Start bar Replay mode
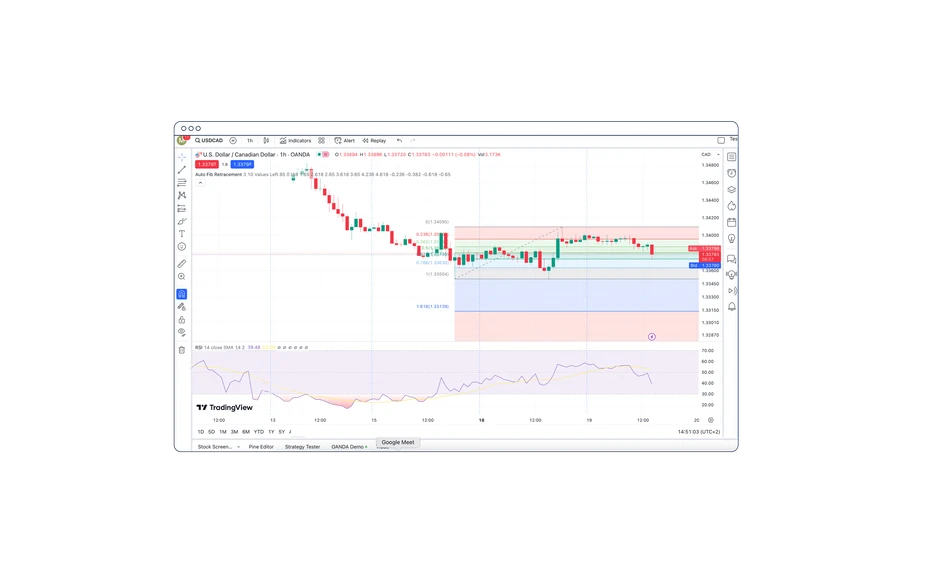 click(374, 141)
